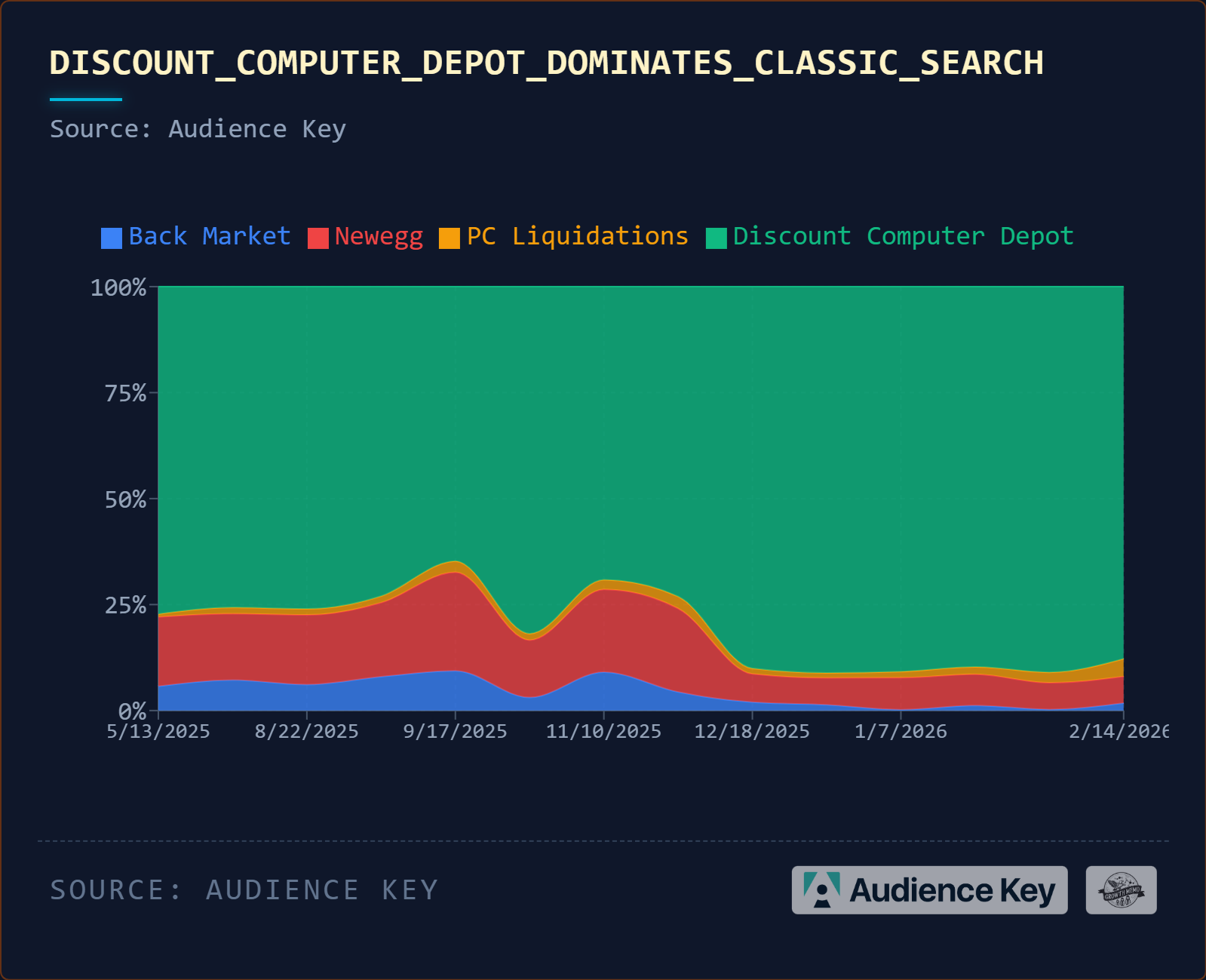Click the Audience Key logo badge
The image size is (1206, 980).
tap(929, 890)
